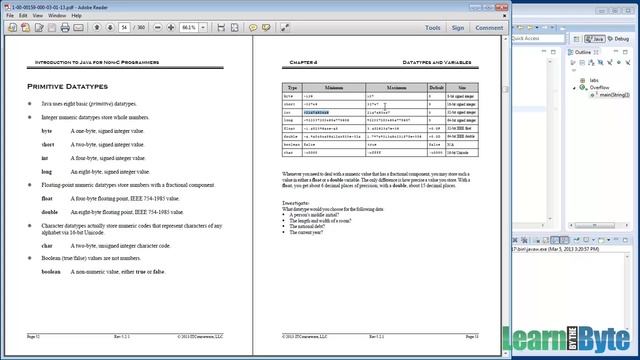Click the Read mode expand icon
This screenshot has height=360, width=640.
click(x=285, y=28)
